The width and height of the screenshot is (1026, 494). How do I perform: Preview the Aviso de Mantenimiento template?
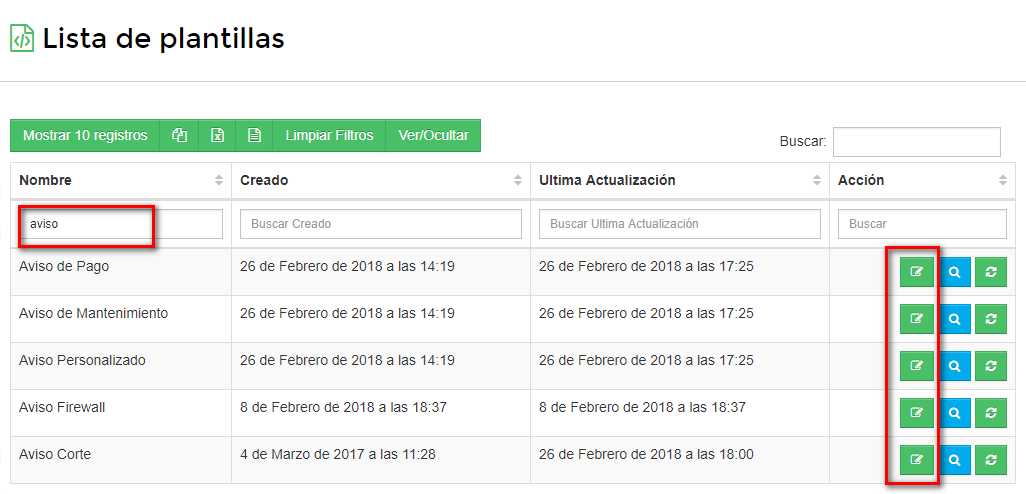pyautogui.click(x=955, y=319)
